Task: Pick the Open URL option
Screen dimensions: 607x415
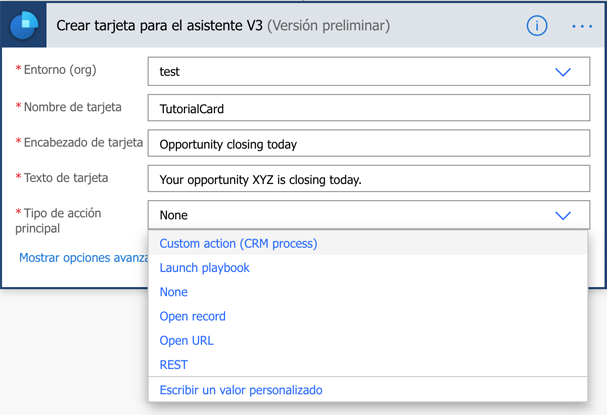Action: point(368,341)
